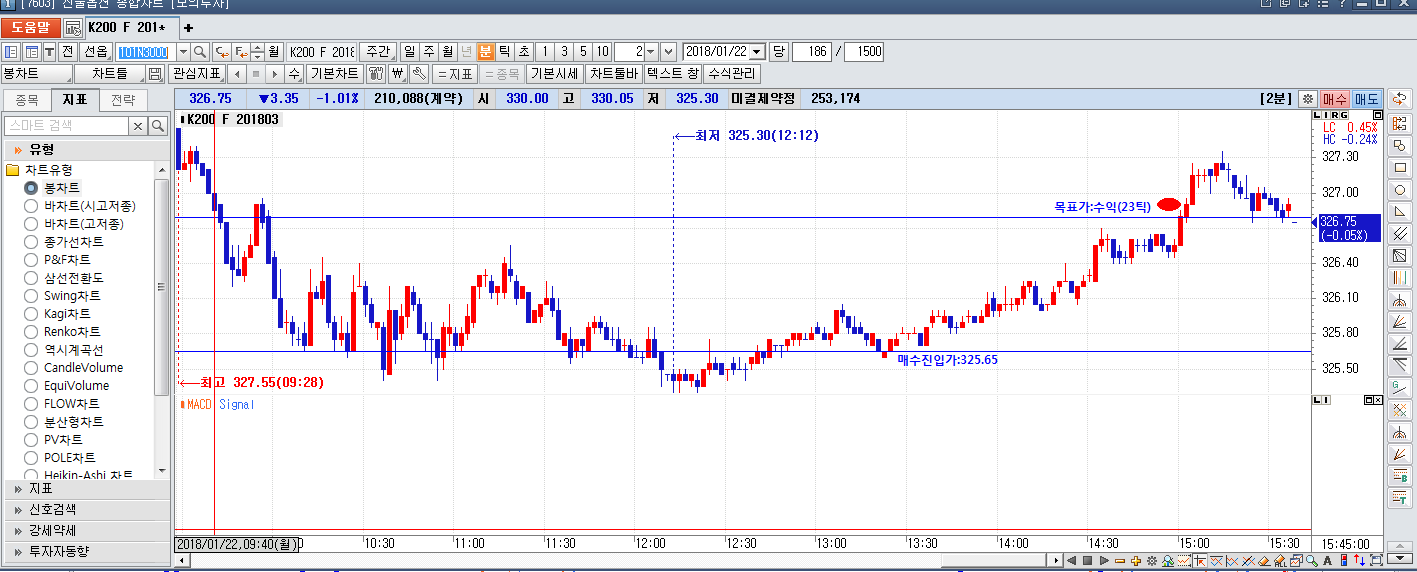Toggle the 차트툴바 button
This screenshot has width=1417, height=572.
tap(613, 74)
